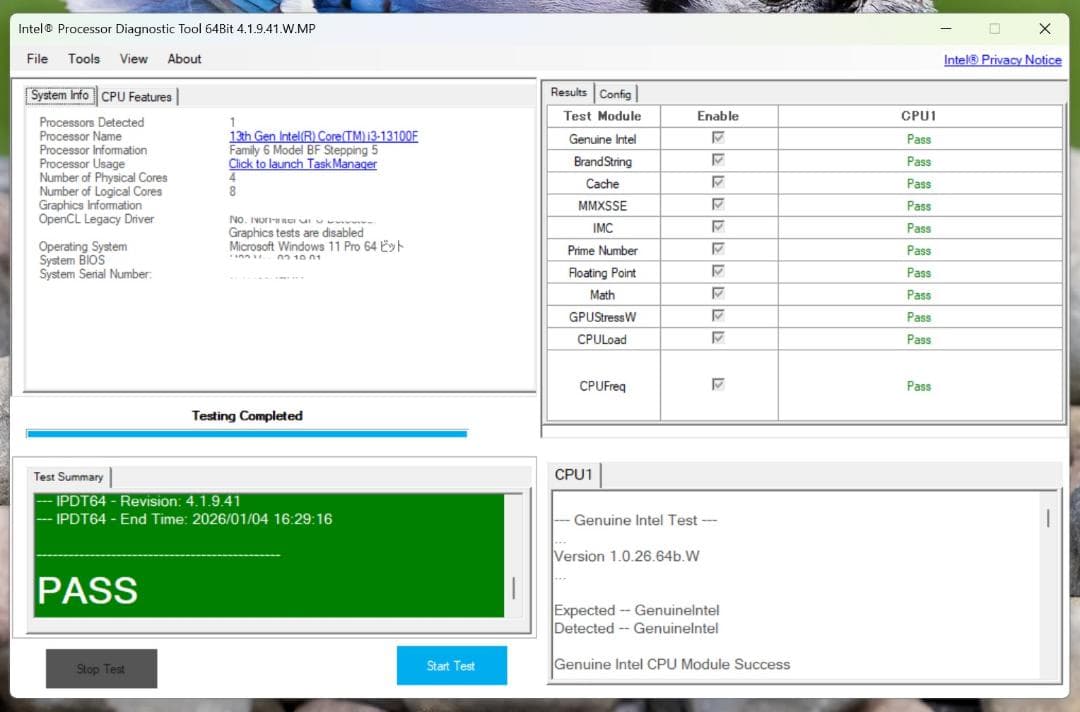Click the Enable column header
1080x712 pixels.
click(x=718, y=116)
